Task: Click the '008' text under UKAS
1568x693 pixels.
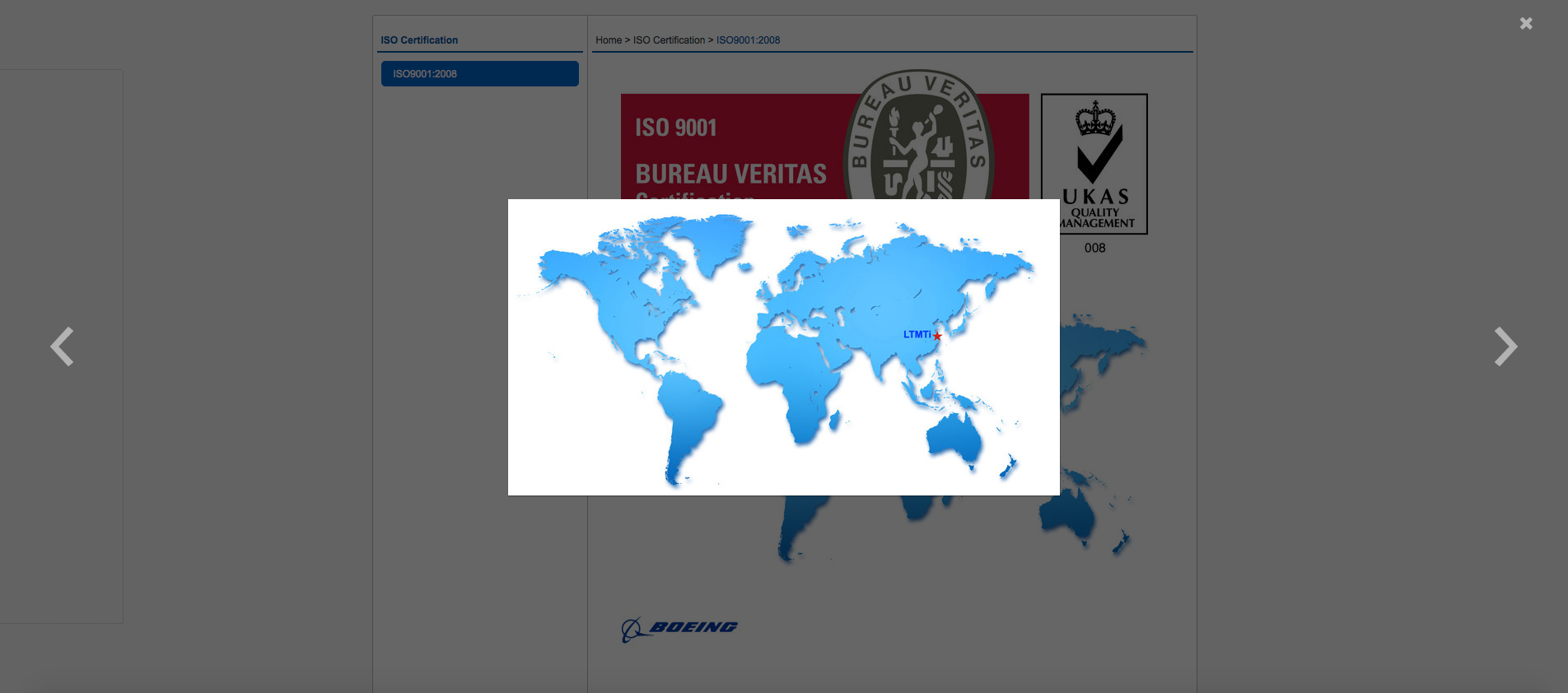Action: 1094,248
